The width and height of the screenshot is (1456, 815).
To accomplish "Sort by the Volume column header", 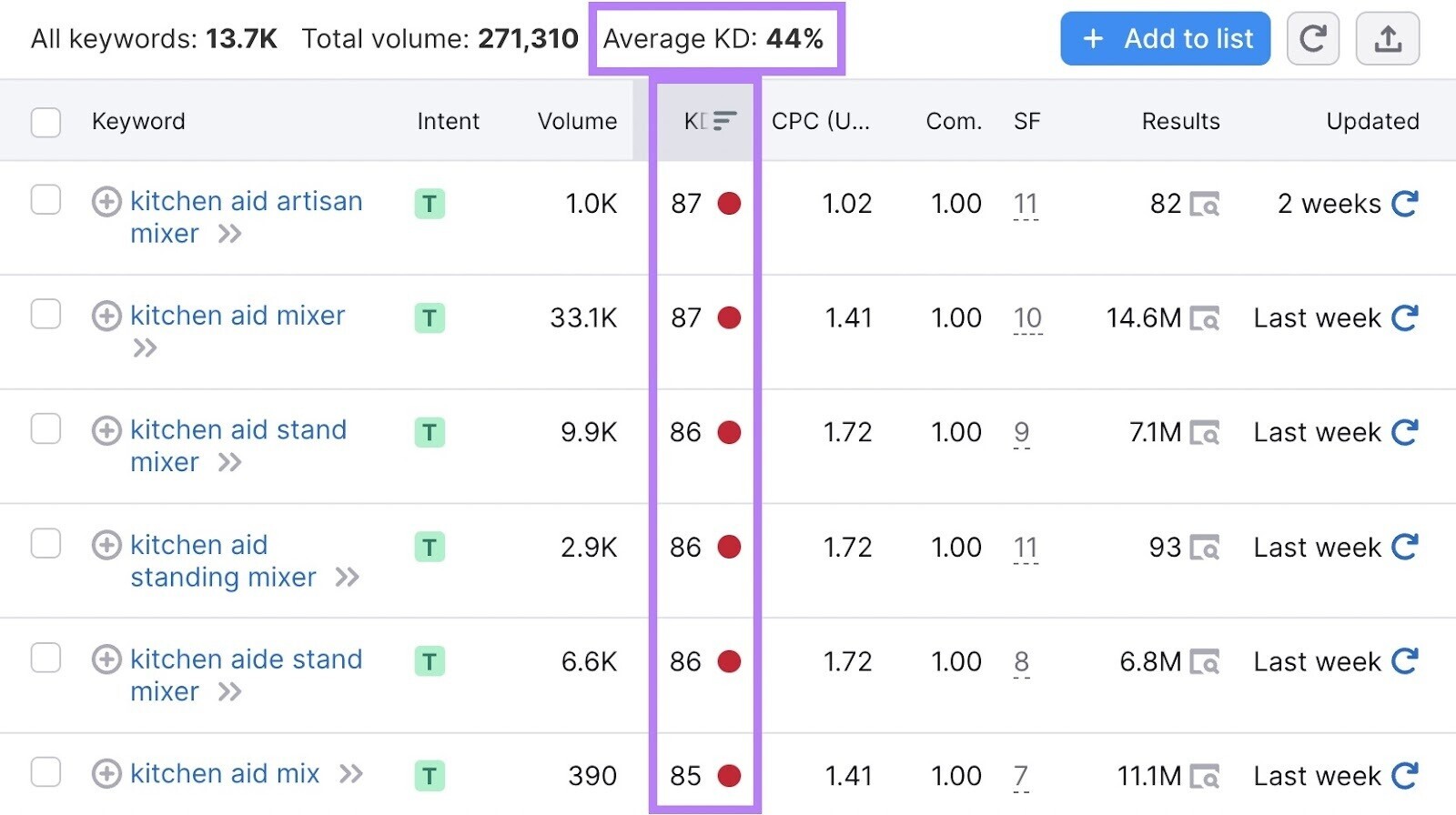I will click(577, 122).
